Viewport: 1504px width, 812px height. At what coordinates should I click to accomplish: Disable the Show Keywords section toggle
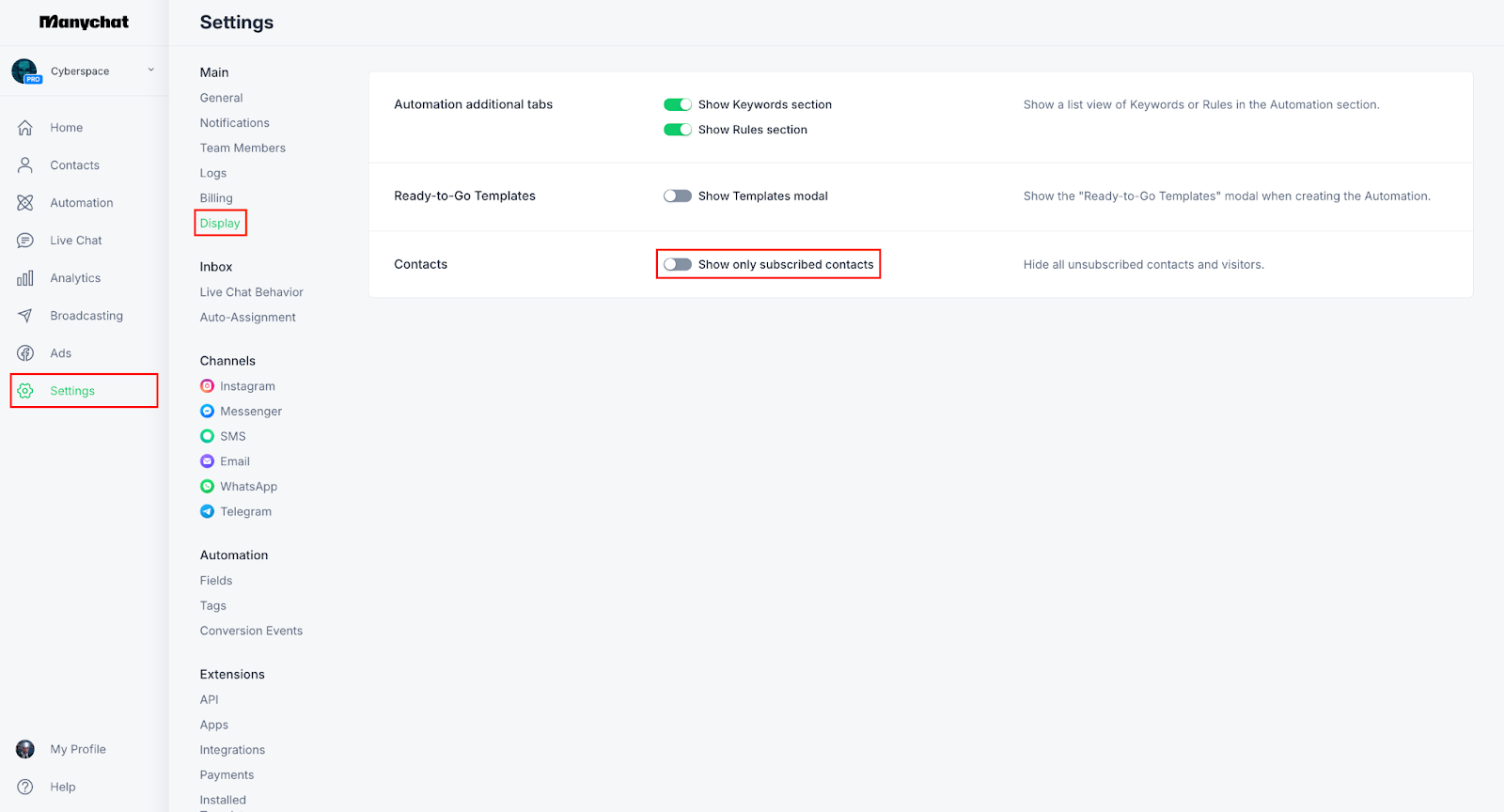click(x=677, y=104)
